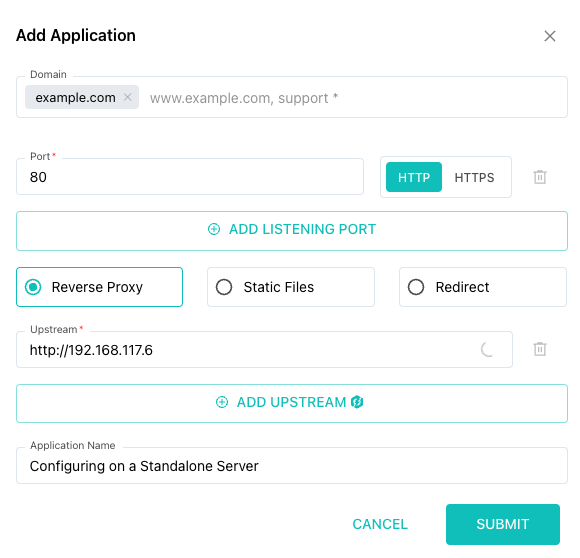Switch protocol to HTTP
This screenshot has width=580, height=558.
click(x=414, y=177)
